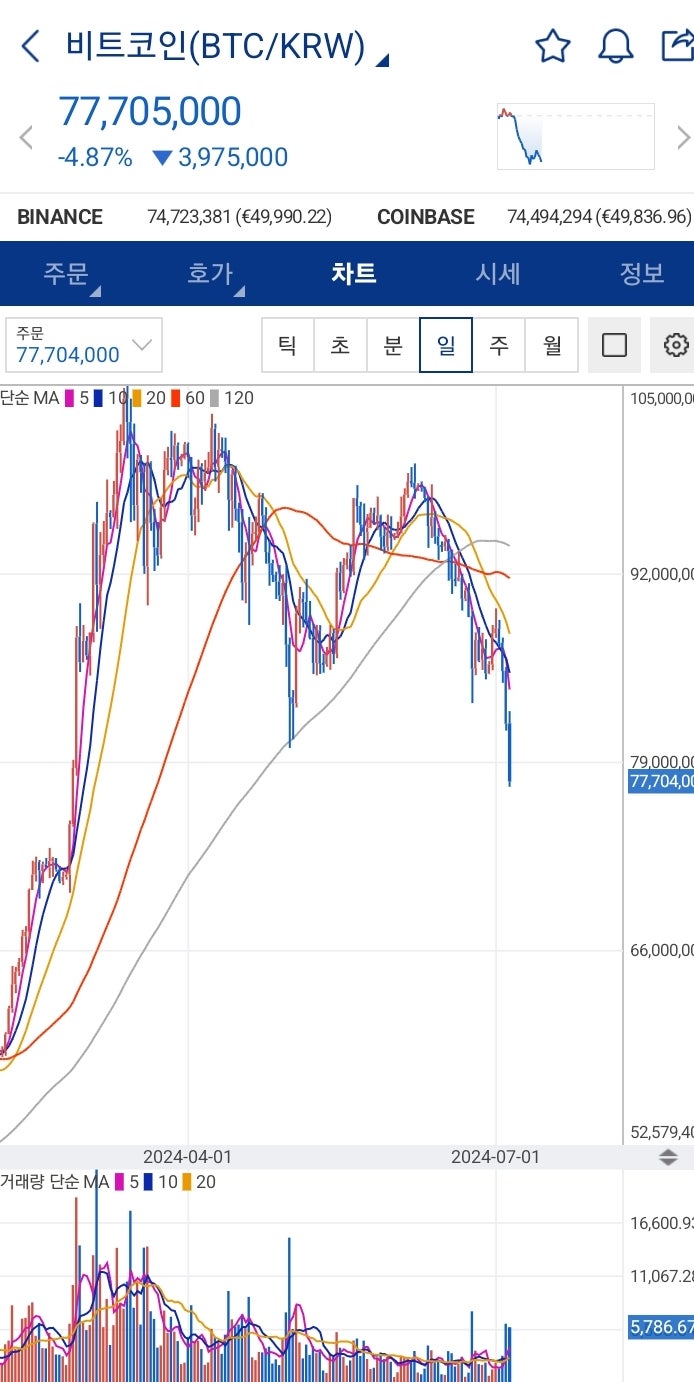Add BTC/KRW to favorites with star icon

coord(552,46)
